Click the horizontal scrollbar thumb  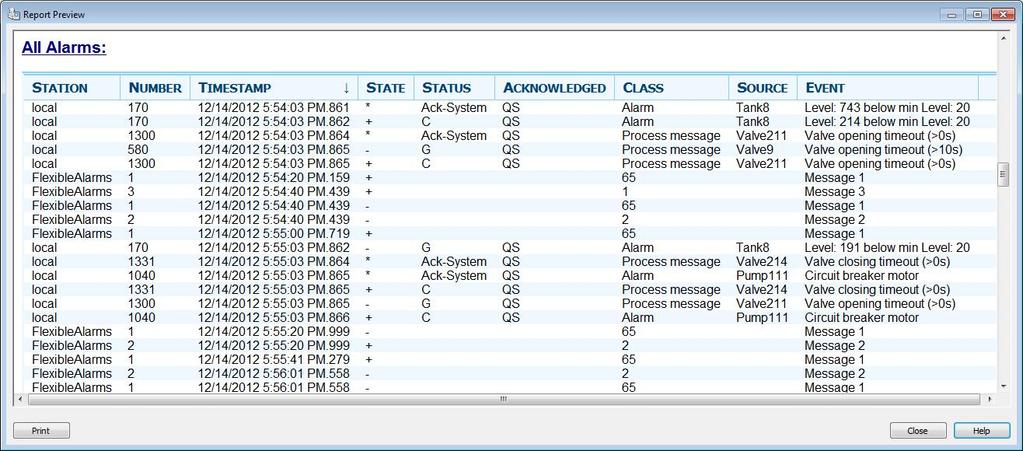point(503,398)
